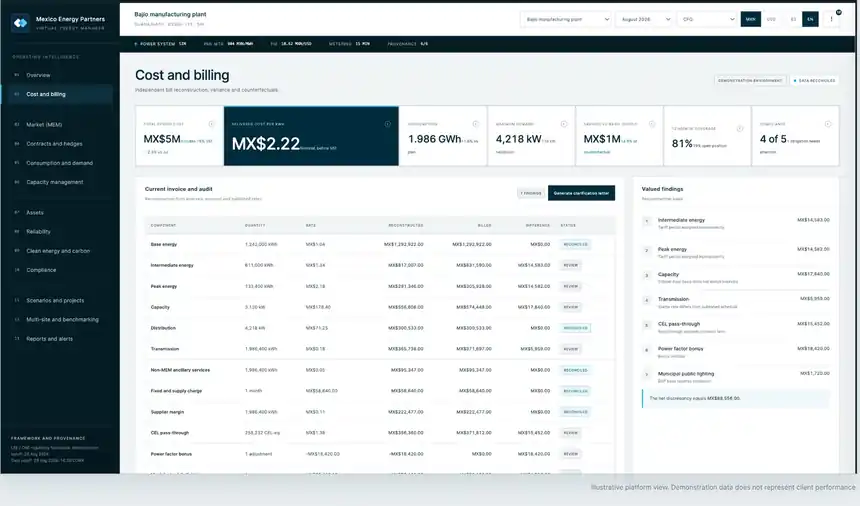Click the Provenance status bar entry

408,44
